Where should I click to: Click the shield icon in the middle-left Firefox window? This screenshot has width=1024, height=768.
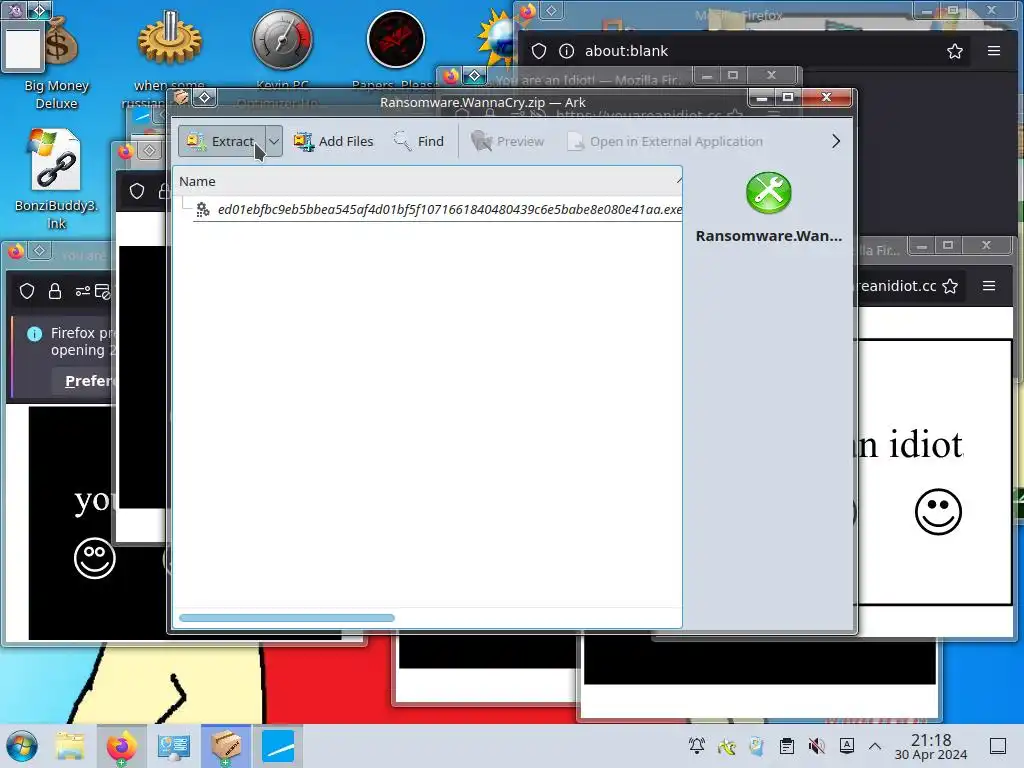pos(136,191)
